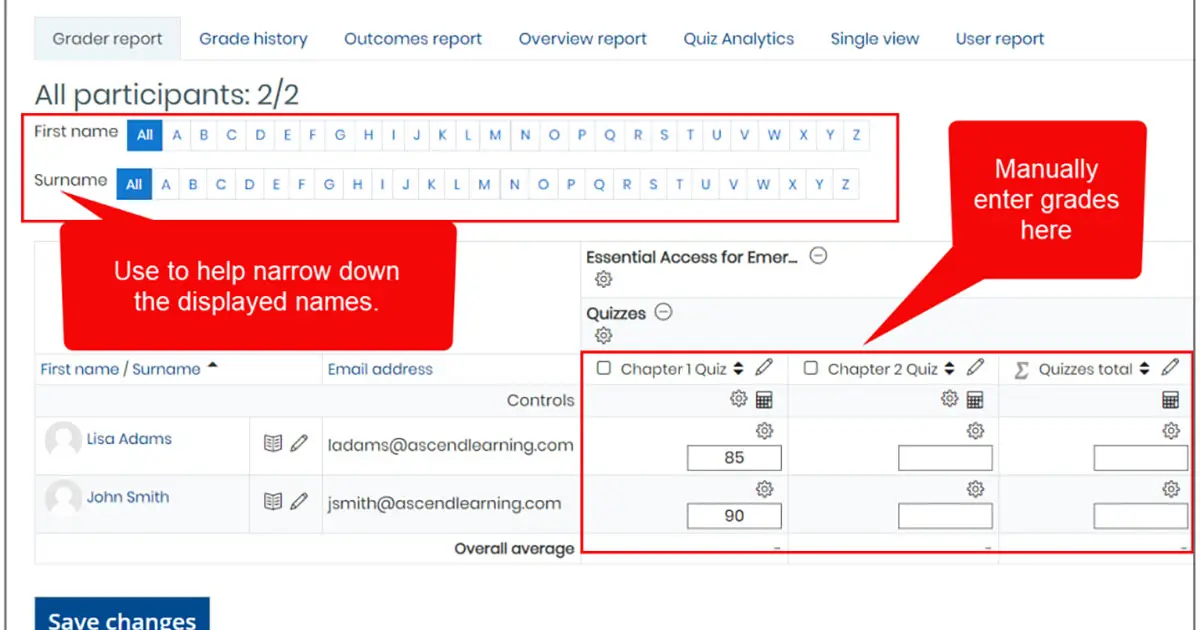Click the gear below the Quizzes category name

(602, 335)
